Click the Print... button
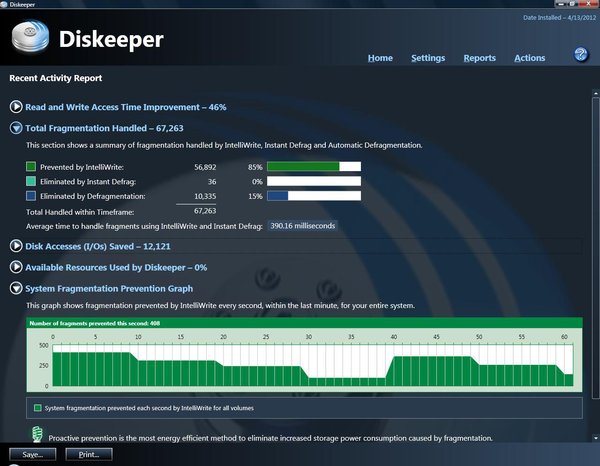 88,454
